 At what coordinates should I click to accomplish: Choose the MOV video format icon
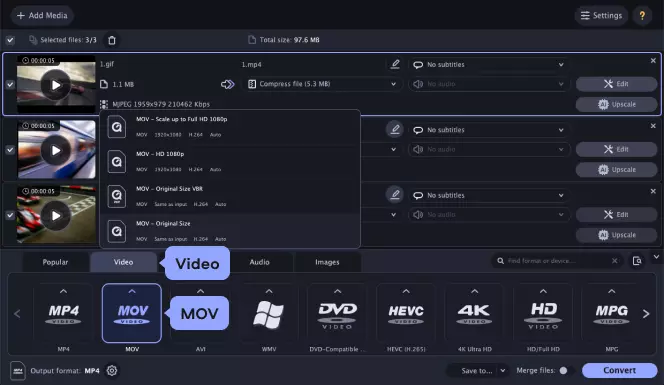132,313
